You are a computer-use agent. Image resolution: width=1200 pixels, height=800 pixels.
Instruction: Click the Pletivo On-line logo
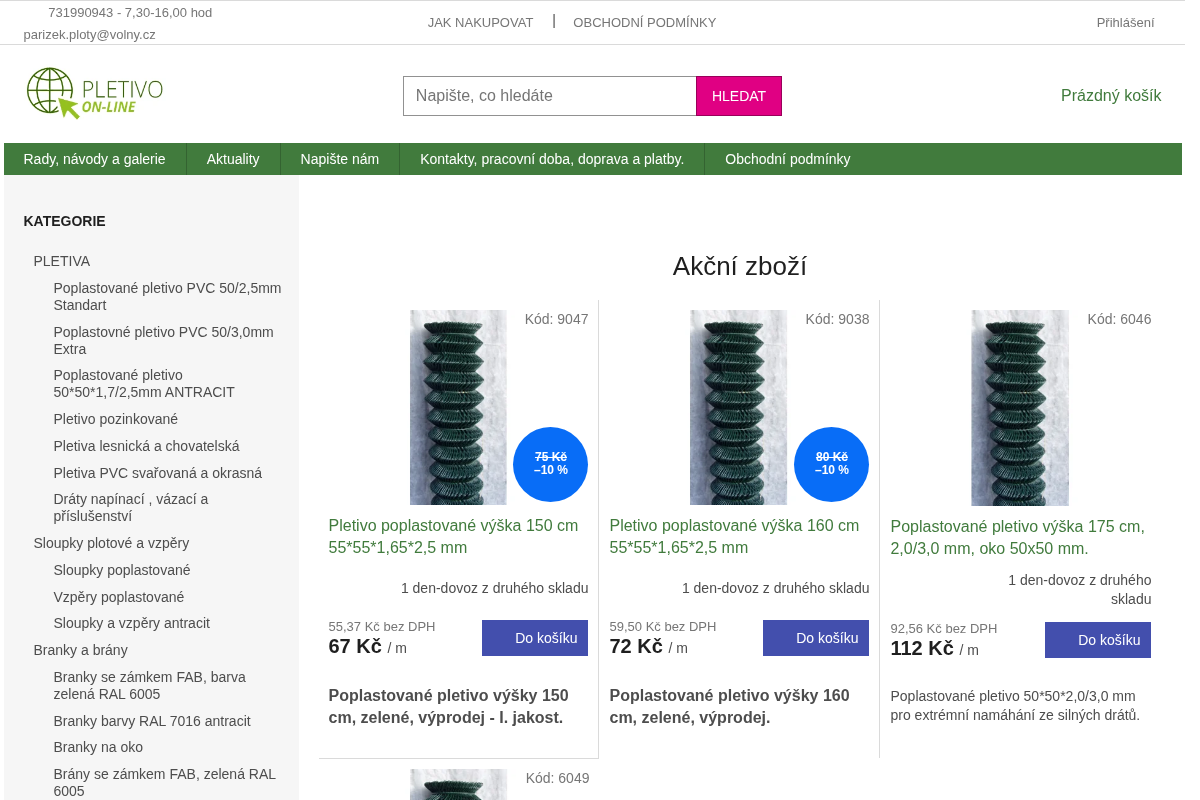95,93
